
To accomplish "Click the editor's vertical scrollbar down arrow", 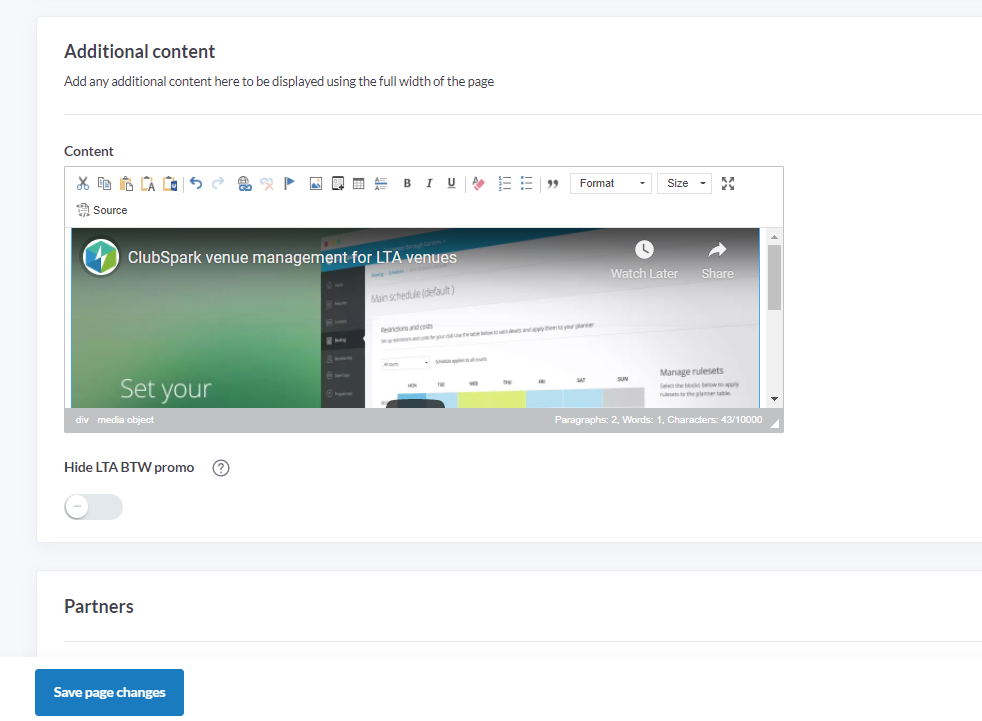I will (x=774, y=399).
